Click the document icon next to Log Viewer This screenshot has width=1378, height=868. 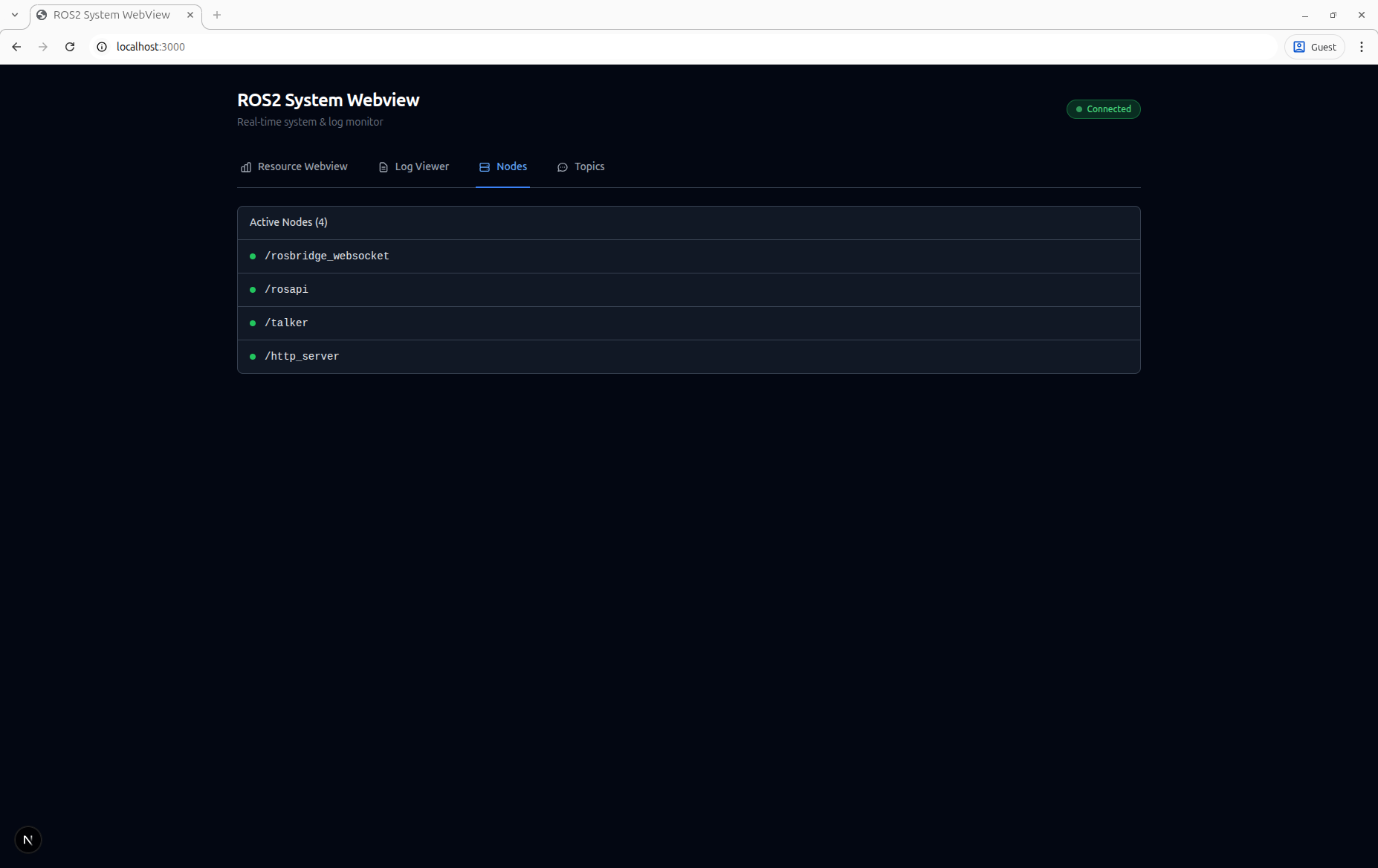coord(383,167)
